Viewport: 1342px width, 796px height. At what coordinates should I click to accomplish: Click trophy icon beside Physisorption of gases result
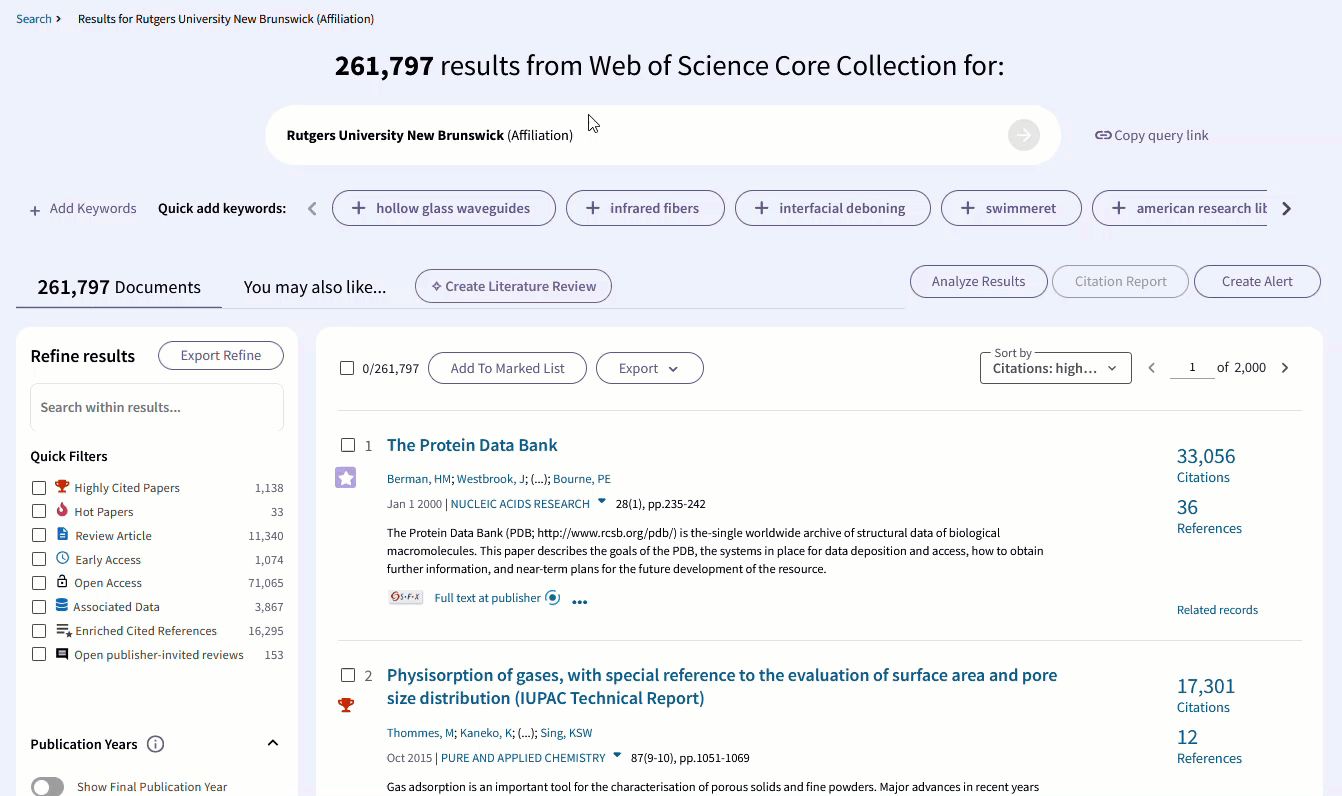(345, 705)
